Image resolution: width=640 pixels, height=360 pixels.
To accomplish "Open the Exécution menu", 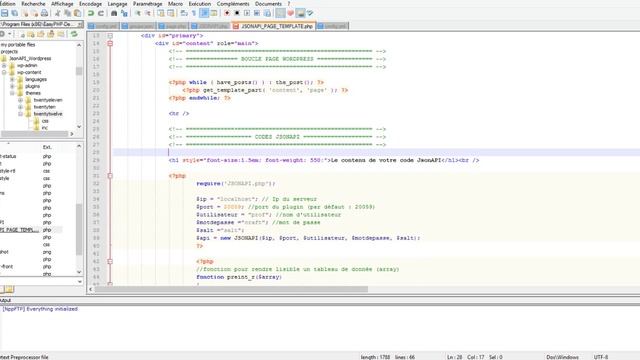I will coord(200,4).
